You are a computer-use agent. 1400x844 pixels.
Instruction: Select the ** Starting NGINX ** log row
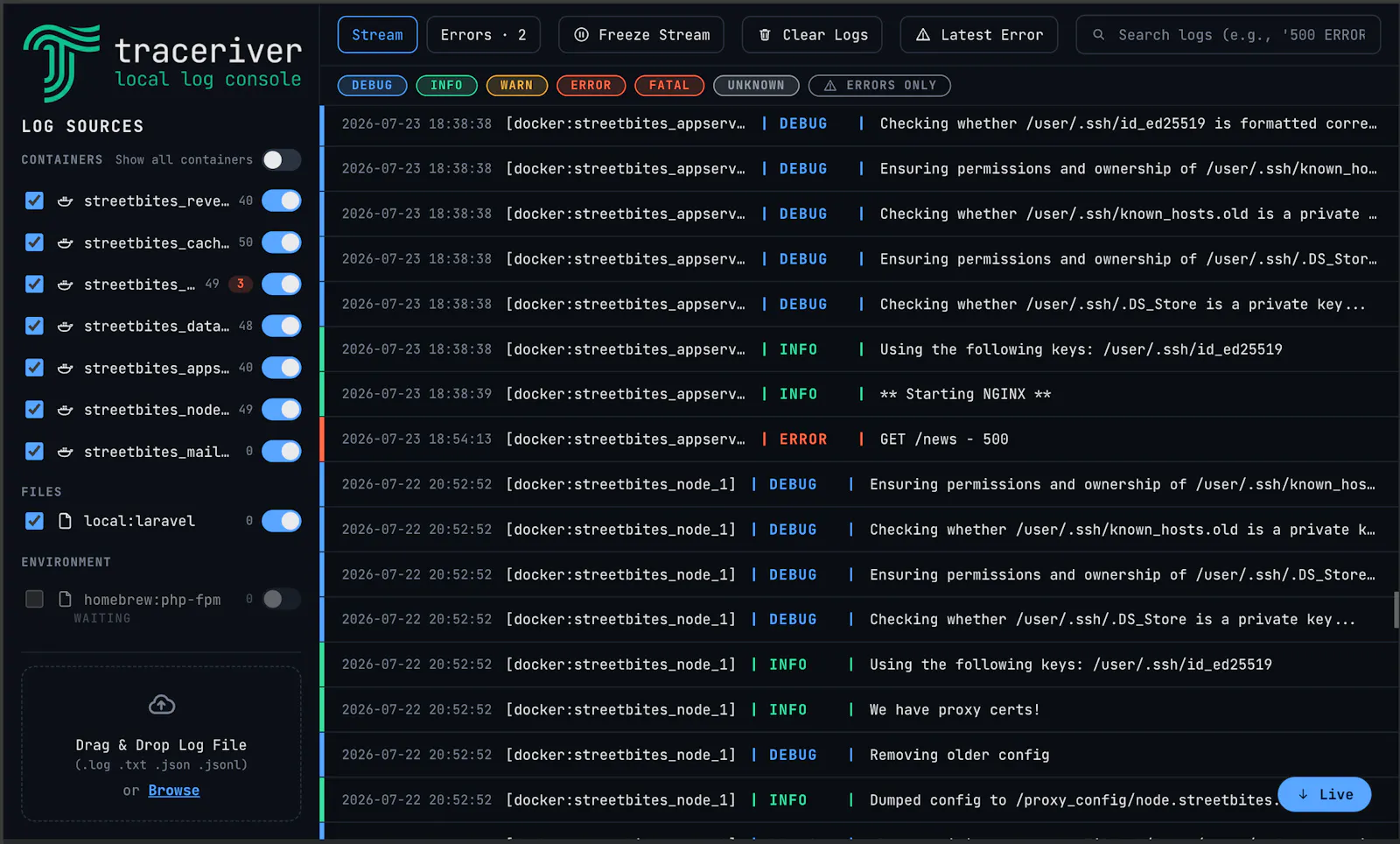[x=860, y=394]
